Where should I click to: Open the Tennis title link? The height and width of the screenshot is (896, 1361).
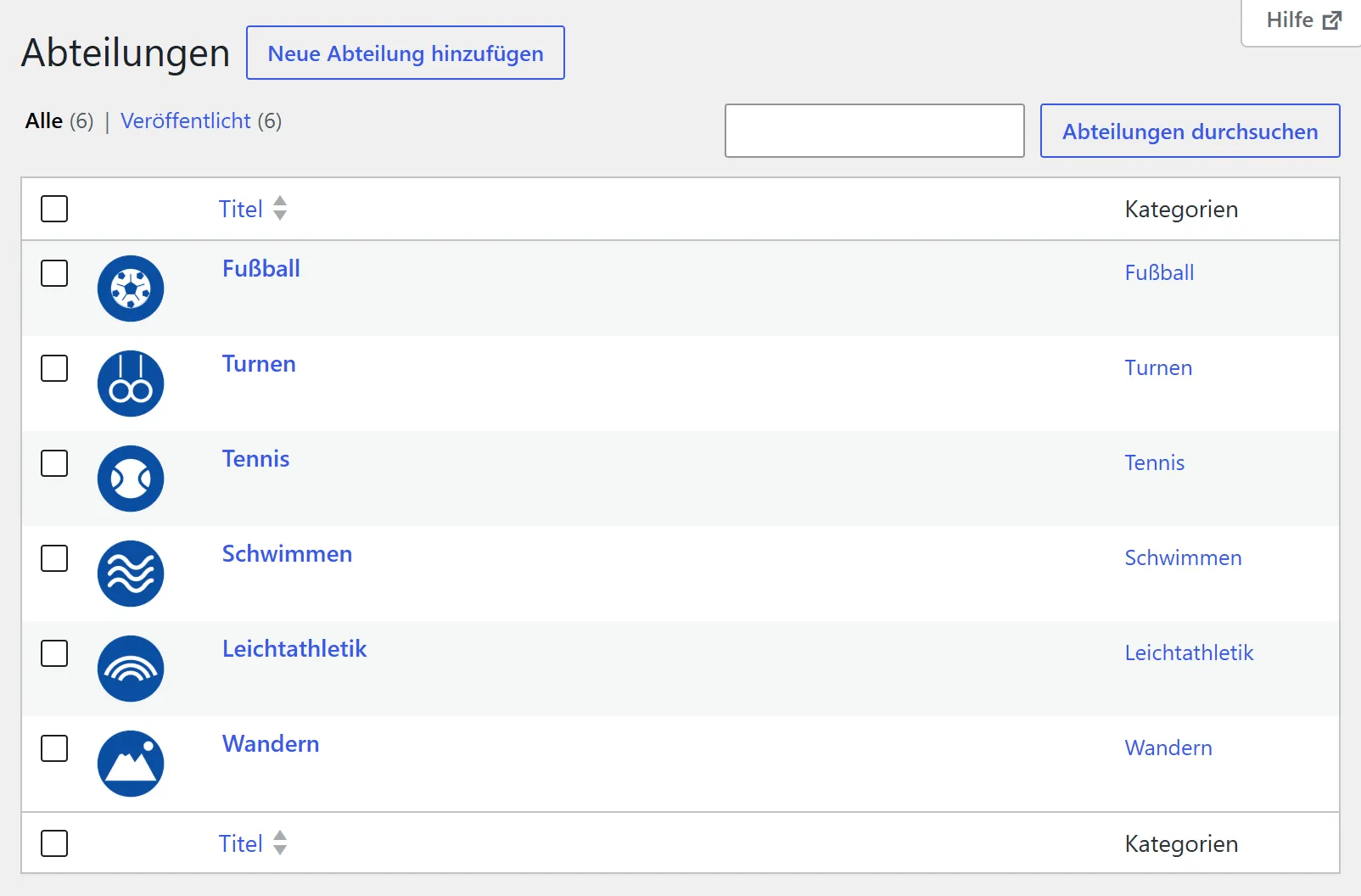click(x=255, y=459)
